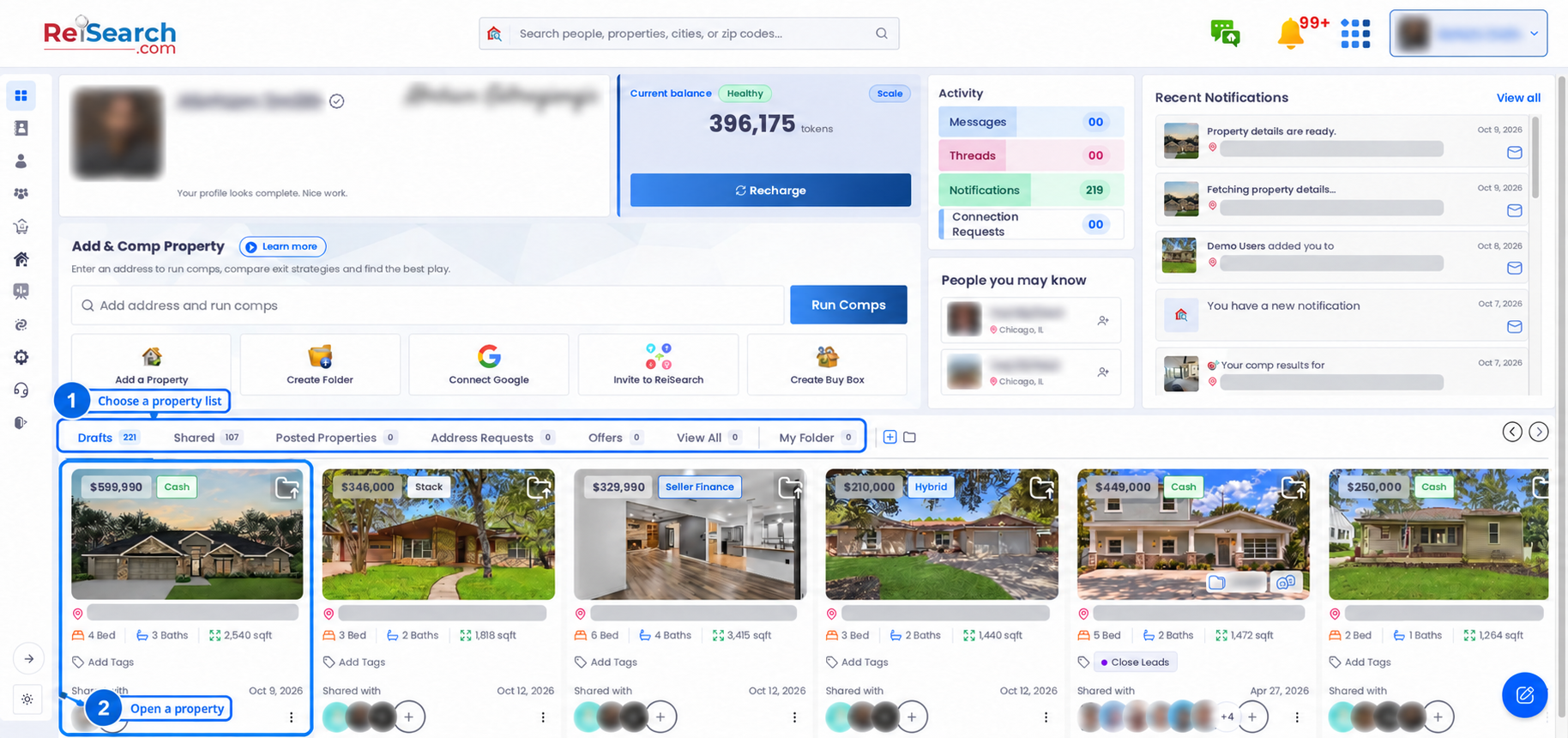The width and height of the screenshot is (1568, 738).
Task: Open the green chat messages icon
Action: (1225, 33)
